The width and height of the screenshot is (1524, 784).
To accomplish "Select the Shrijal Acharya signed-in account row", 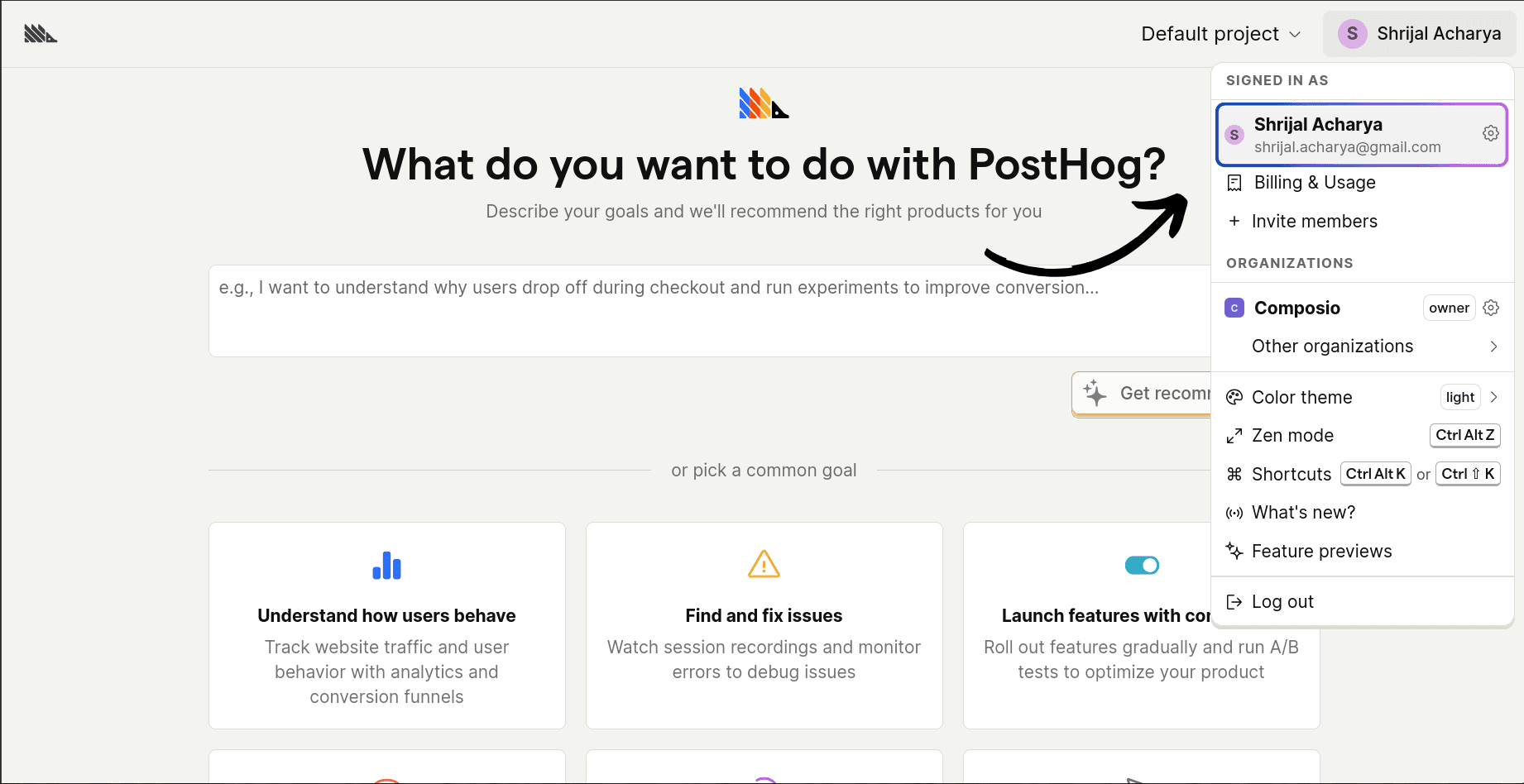I will click(1362, 135).
